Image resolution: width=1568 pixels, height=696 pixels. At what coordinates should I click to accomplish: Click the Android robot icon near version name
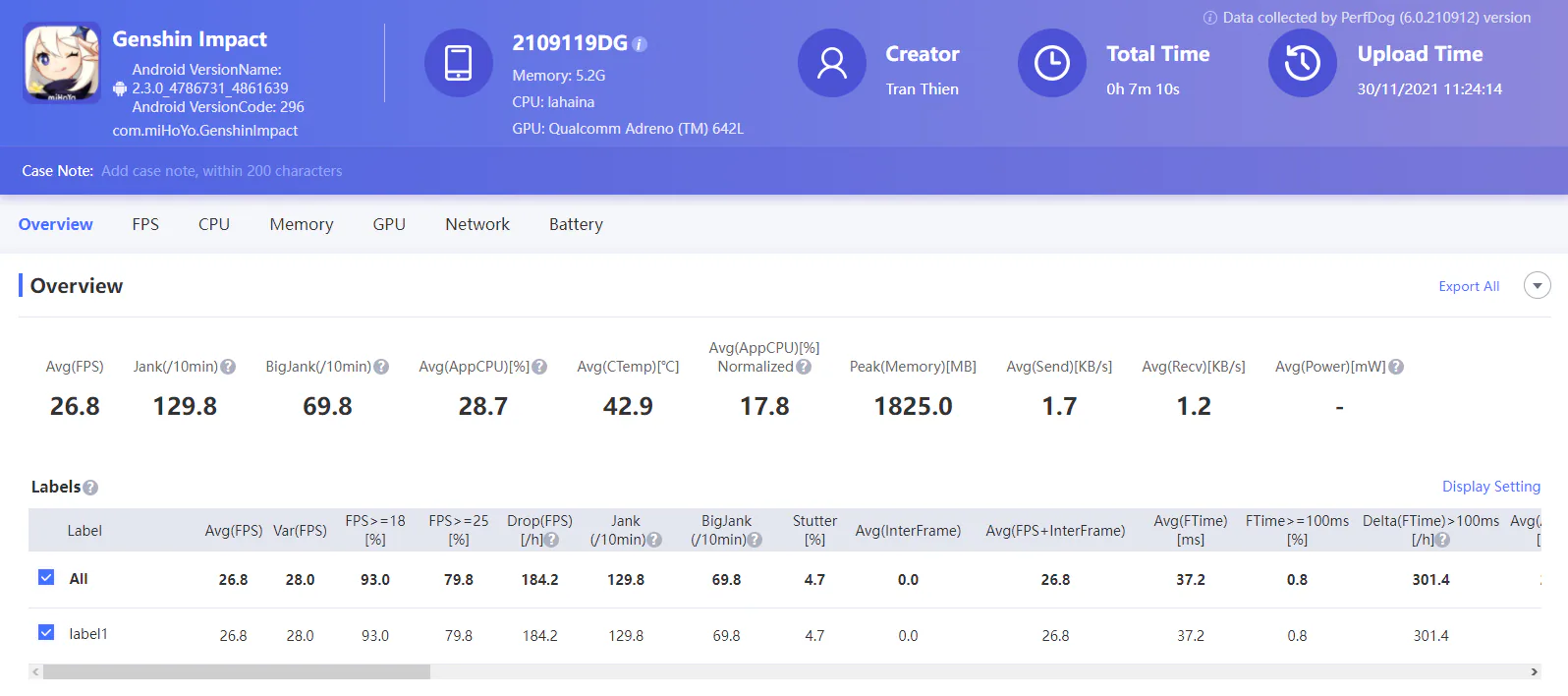[x=120, y=88]
